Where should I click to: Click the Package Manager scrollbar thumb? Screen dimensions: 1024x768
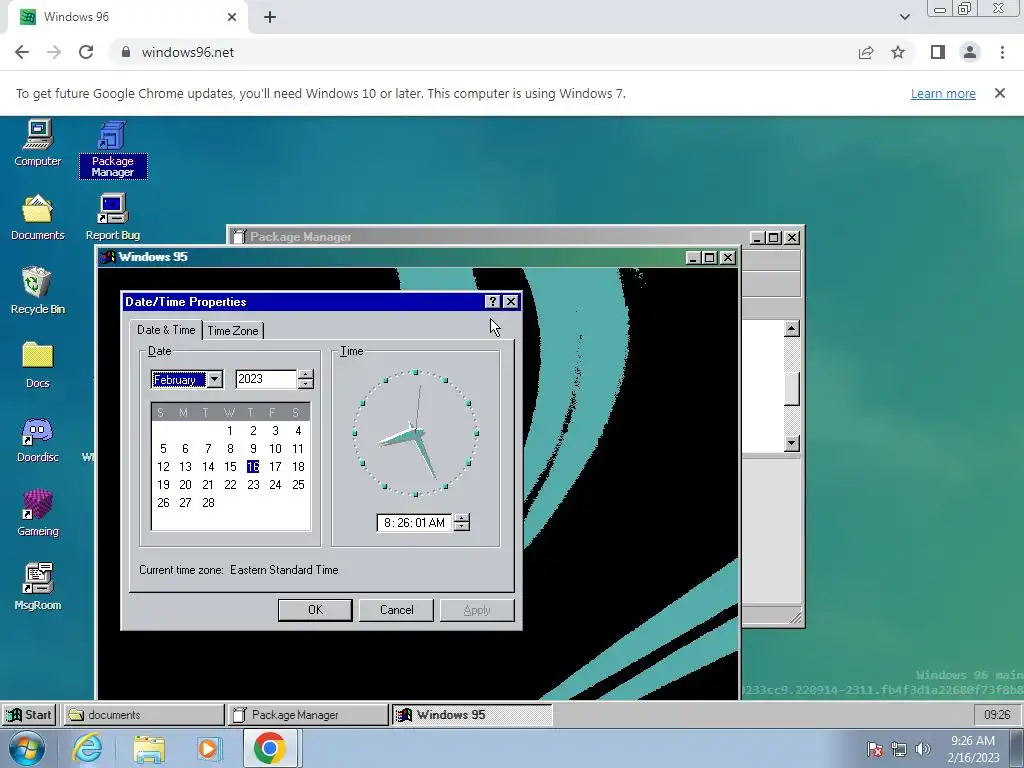(x=792, y=389)
